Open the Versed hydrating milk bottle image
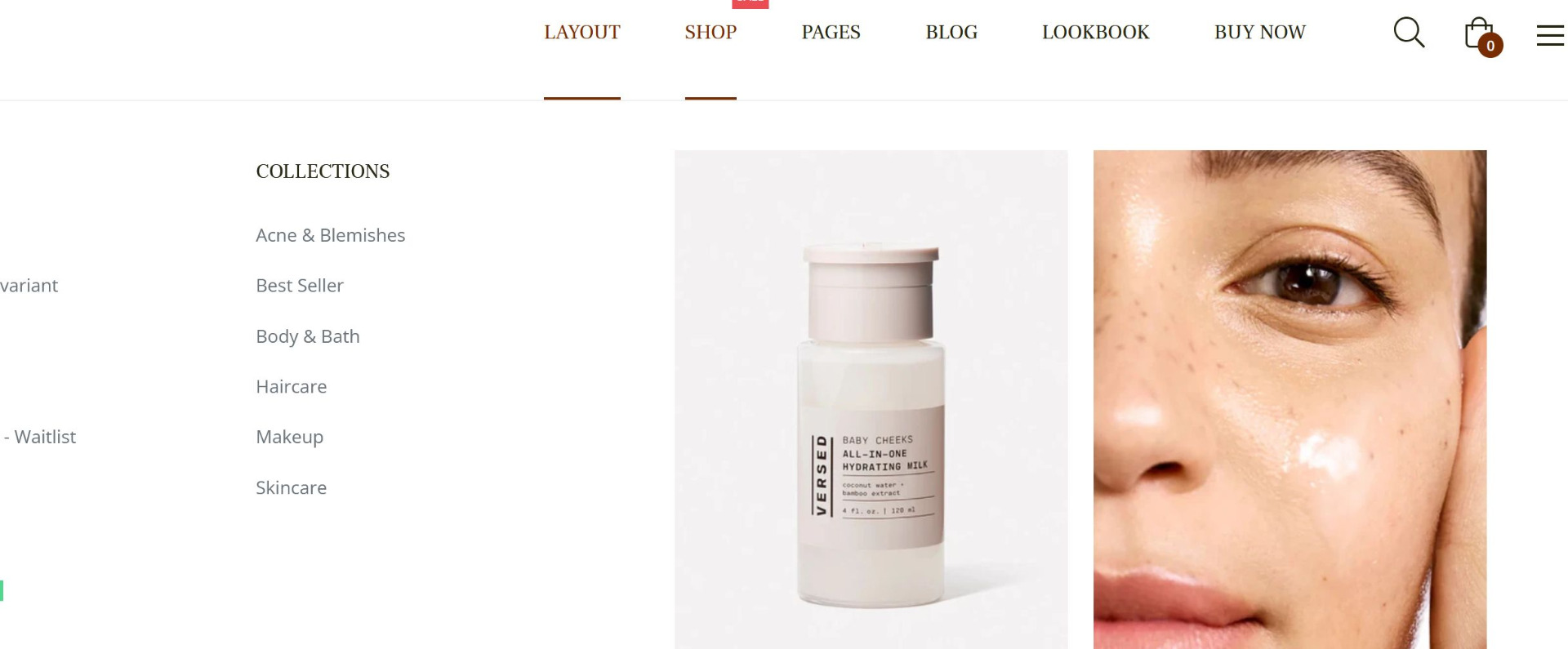 point(871,399)
